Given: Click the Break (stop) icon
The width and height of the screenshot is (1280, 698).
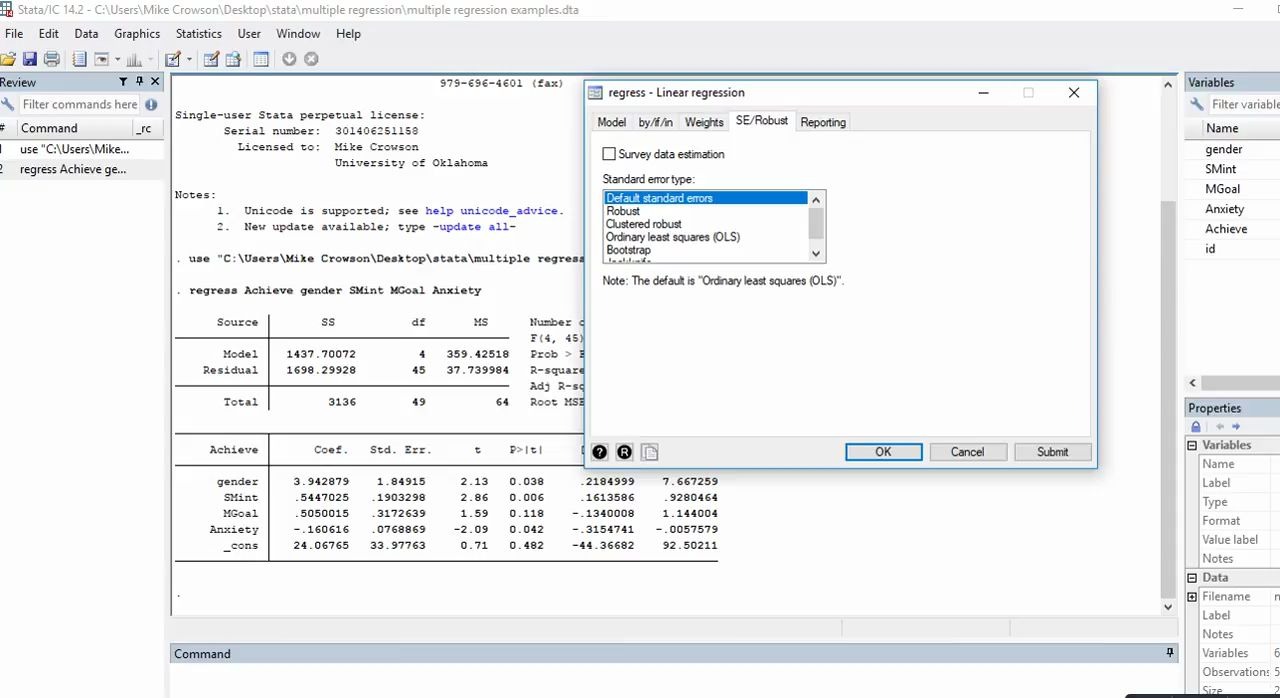Looking at the screenshot, I should (310, 58).
